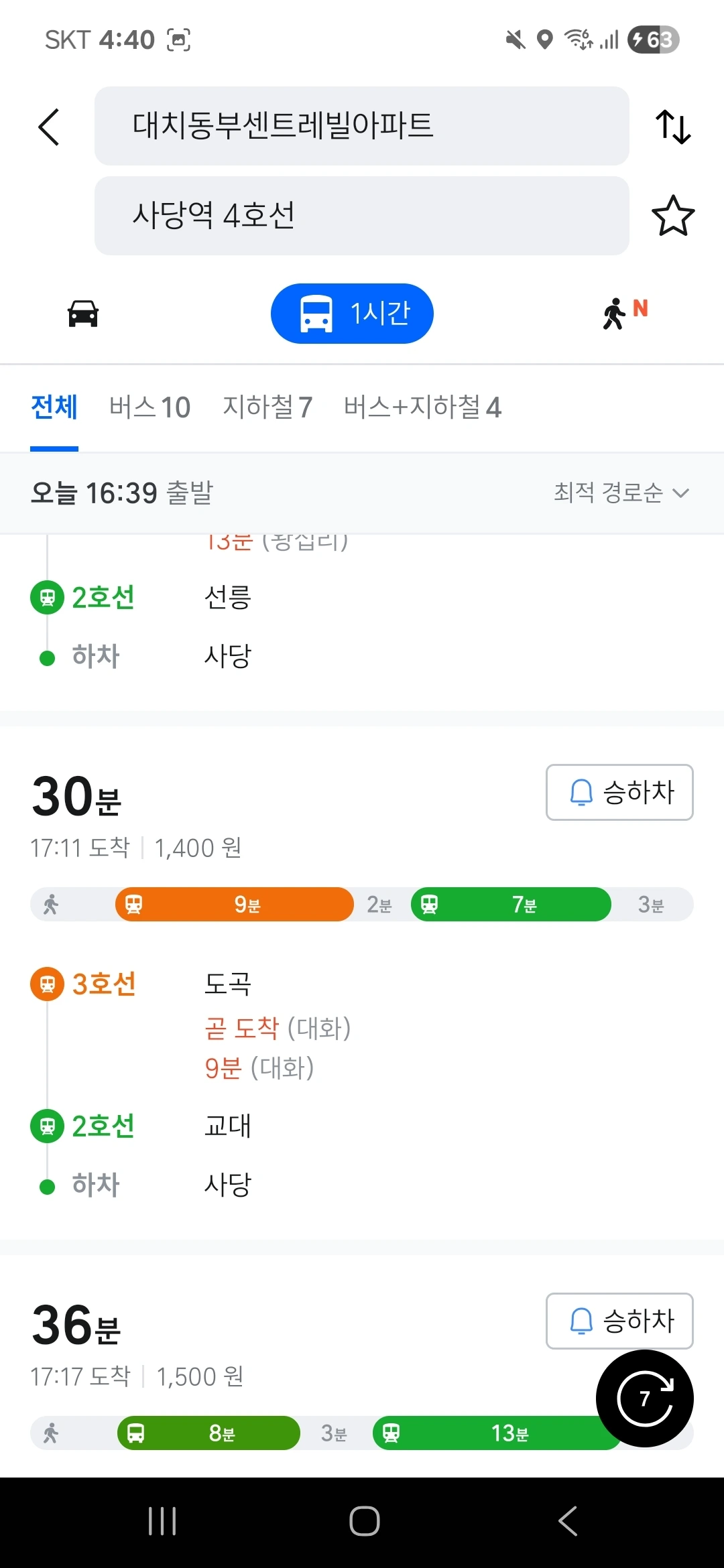Switch to the 버스 10 tab
This screenshot has height=1568, width=724.
pos(149,407)
